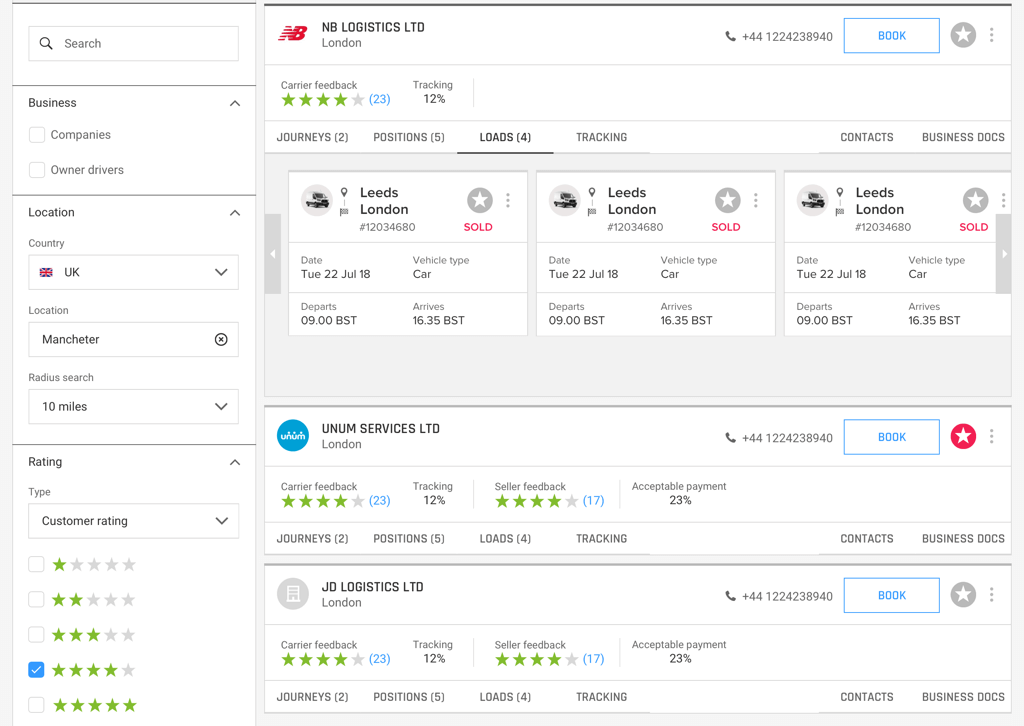This screenshot has width=1024, height=726.
Task: Favorite the first Leeds London load
Action: click(x=480, y=200)
